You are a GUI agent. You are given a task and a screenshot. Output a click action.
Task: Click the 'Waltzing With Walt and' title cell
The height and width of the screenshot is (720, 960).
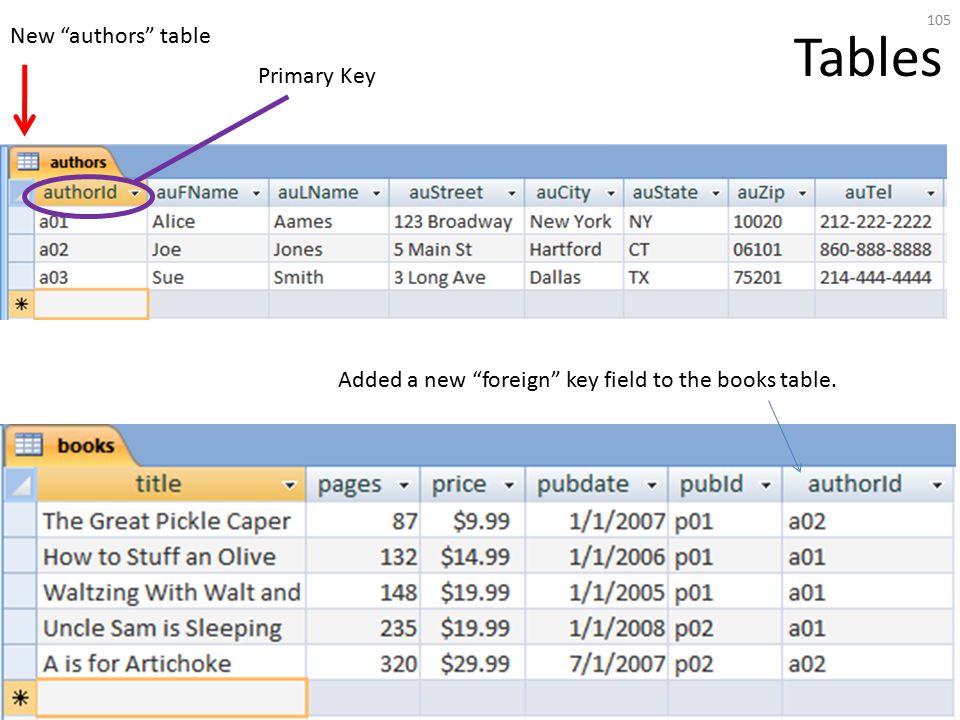click(x=171, y=592)
